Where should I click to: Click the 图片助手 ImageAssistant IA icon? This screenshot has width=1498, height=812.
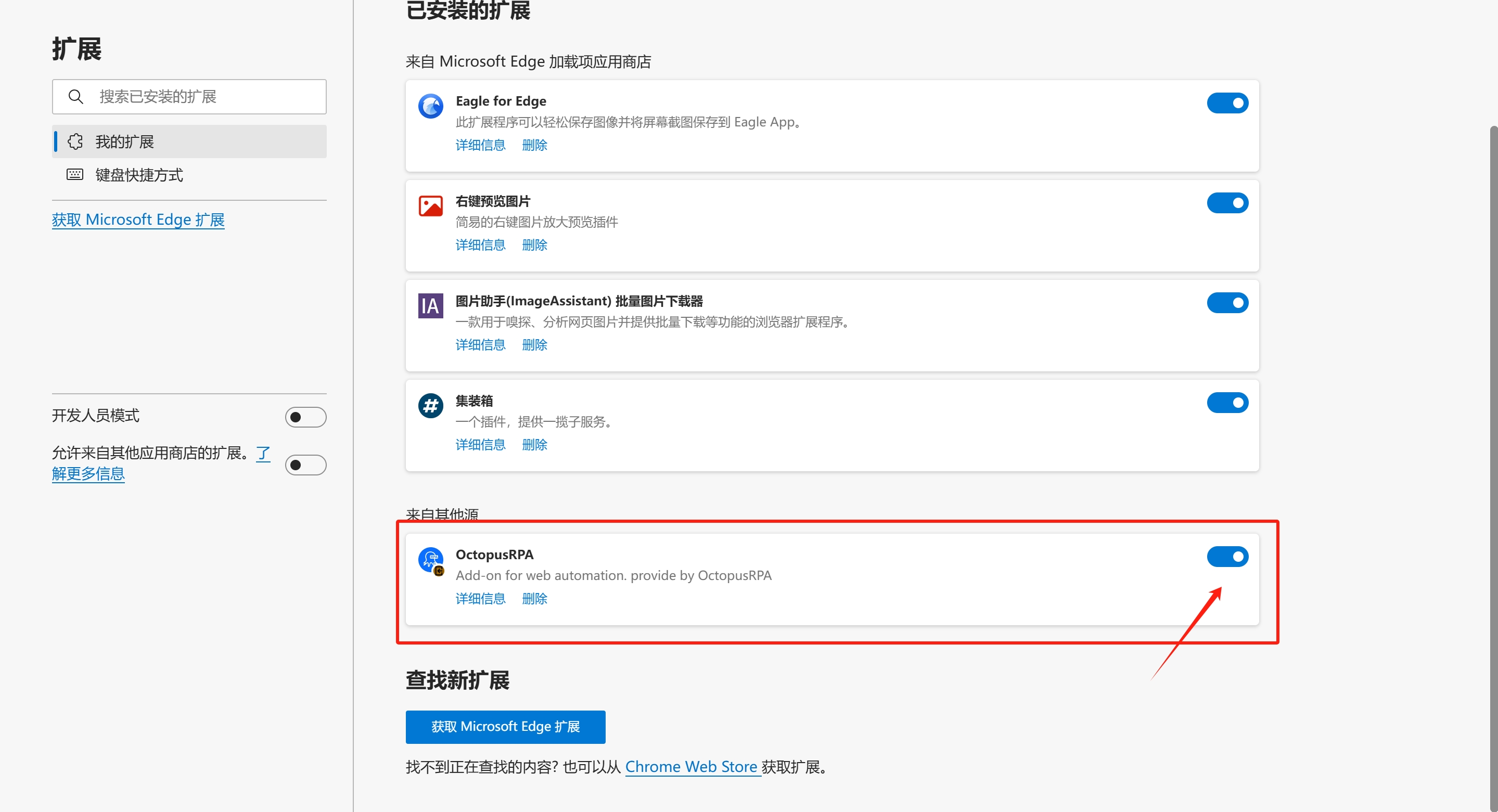(x=430, y=306)
